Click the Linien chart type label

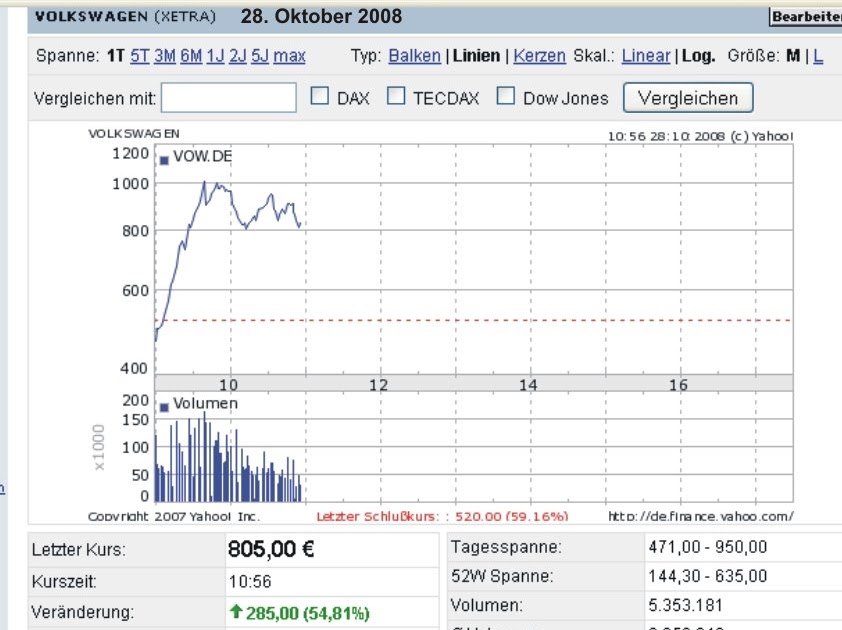click(476, 55)
